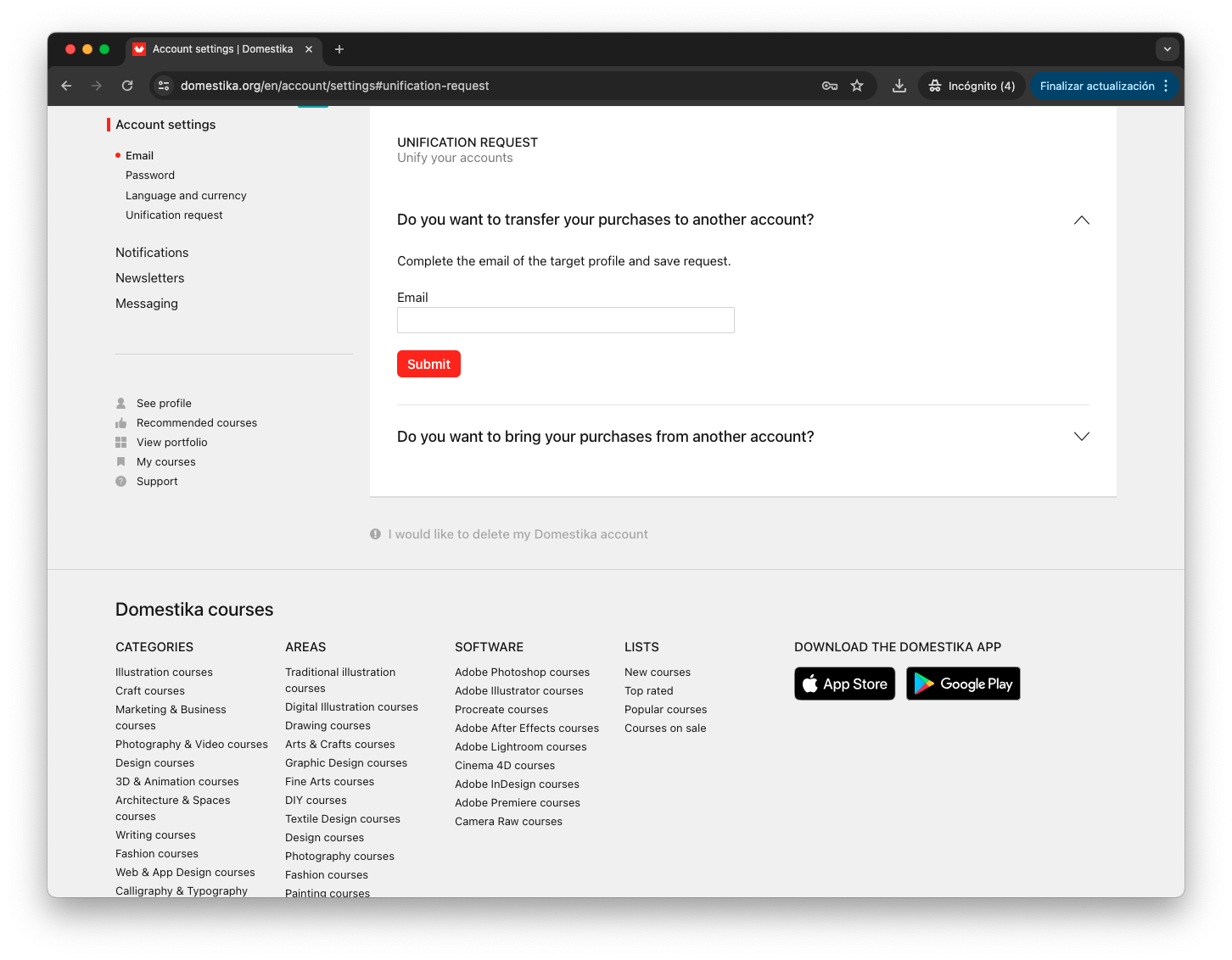Image resolution: width=1232 pixels, height=960 pixels.
Task: Click the App Store download badge
Action: [844, 684]
